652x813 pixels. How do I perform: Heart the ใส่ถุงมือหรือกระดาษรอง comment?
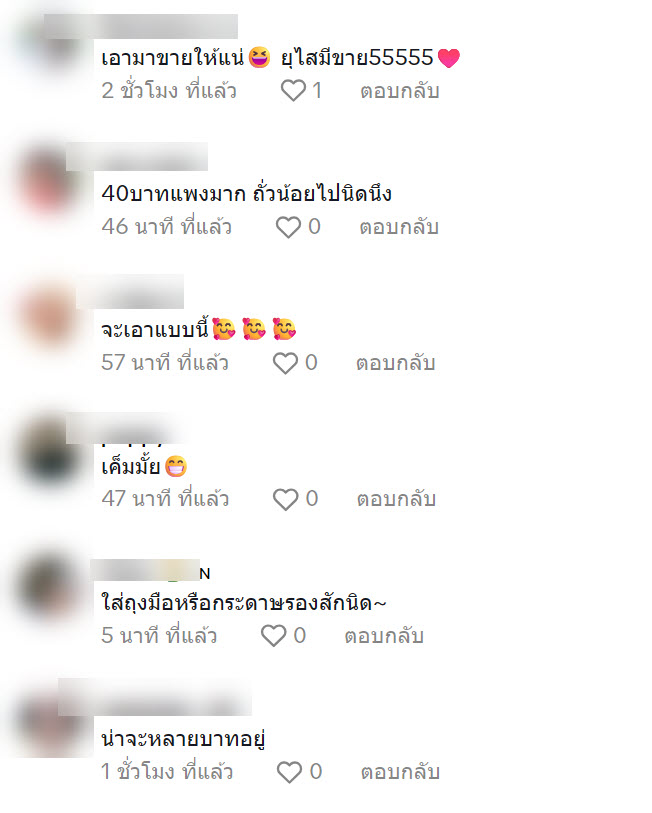click(273, 636)
